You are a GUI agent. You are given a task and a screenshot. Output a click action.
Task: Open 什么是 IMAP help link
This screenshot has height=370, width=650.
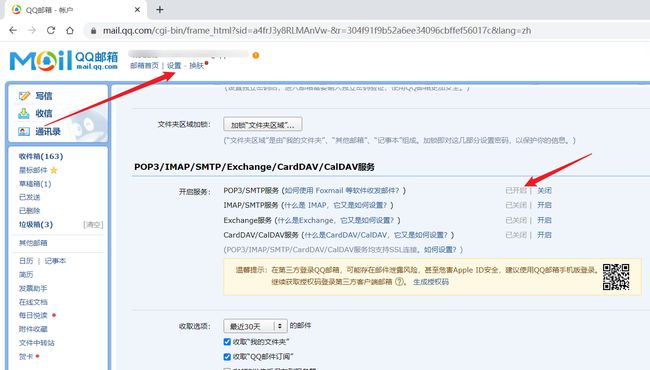(335, 205)
